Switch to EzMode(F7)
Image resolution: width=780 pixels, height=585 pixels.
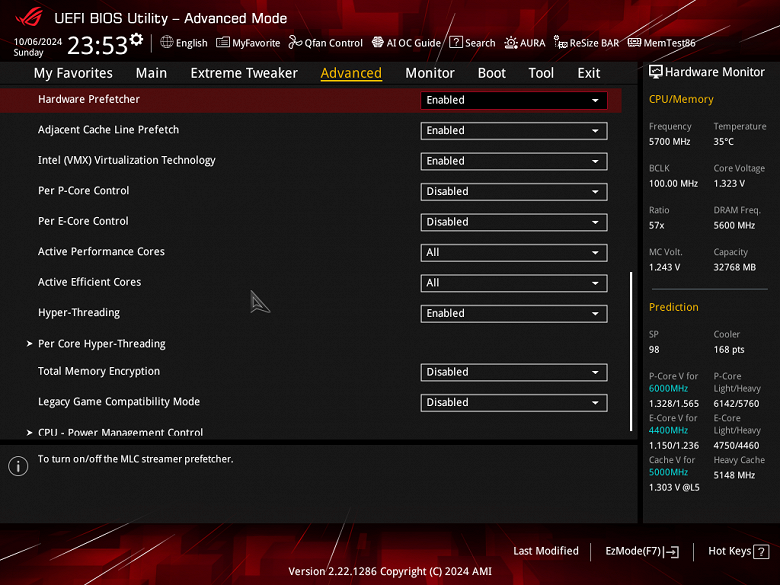642,552
